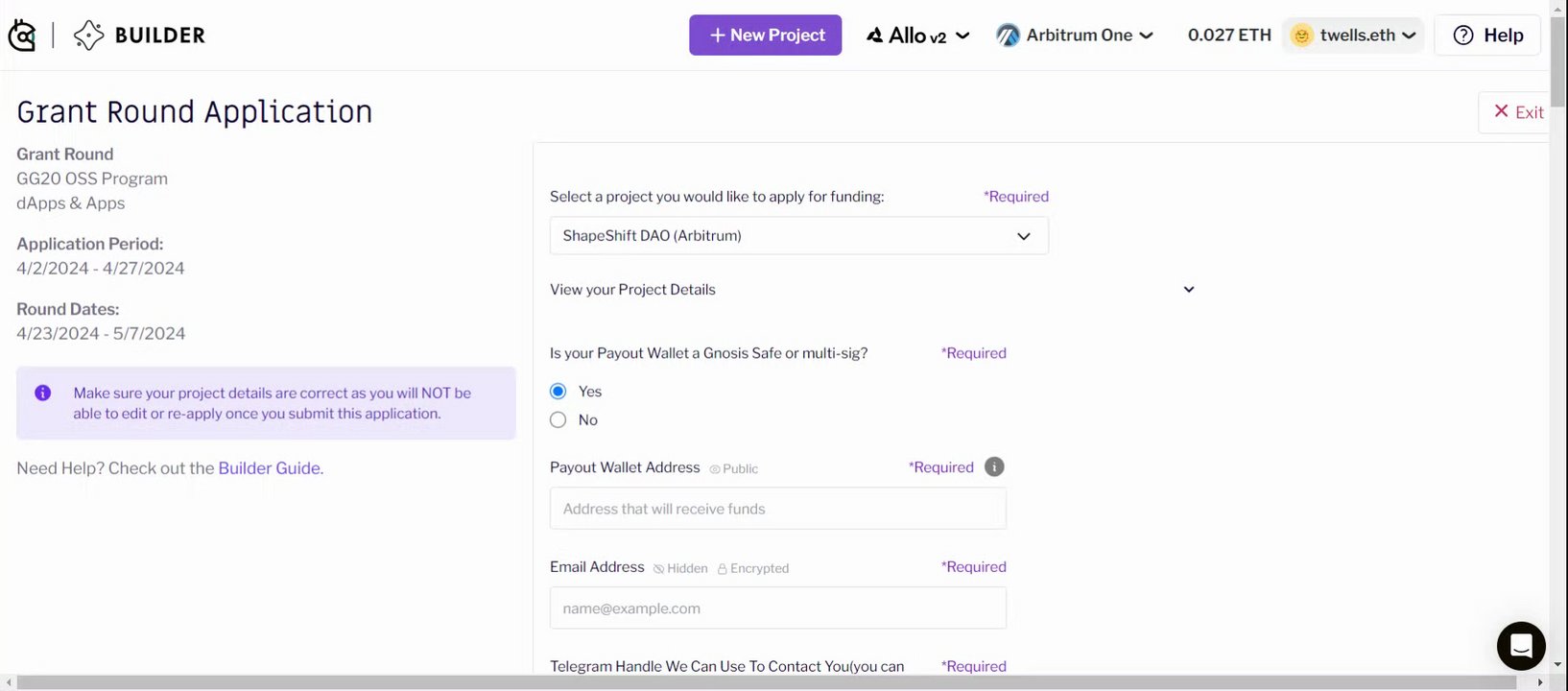The width and height of the screenshot is (1568, 691).
Task: Click the Builder logo icon
Action: coord(88,36)
